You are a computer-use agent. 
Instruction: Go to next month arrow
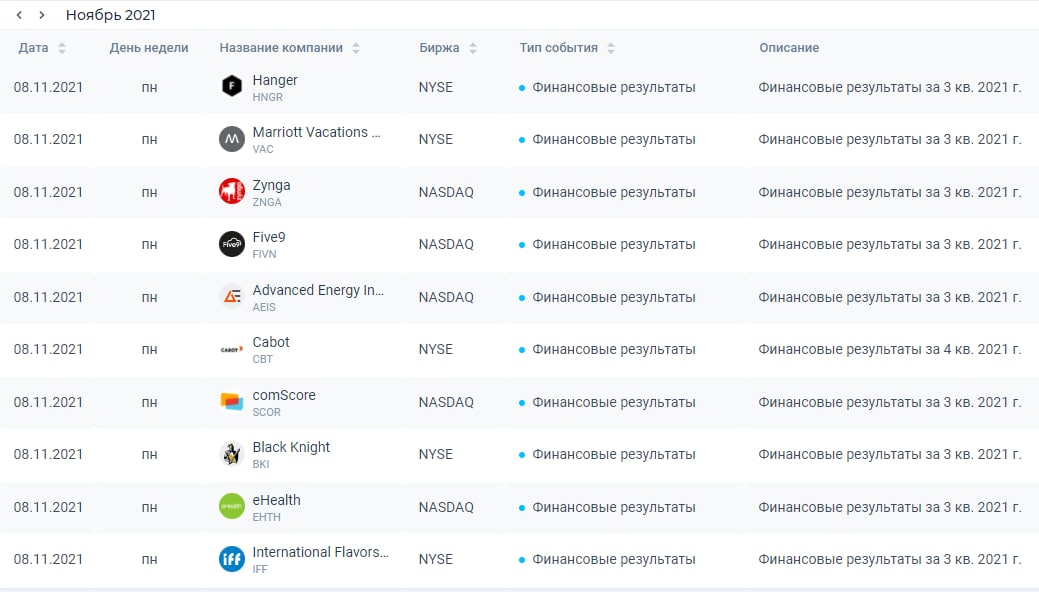point(41,15)
